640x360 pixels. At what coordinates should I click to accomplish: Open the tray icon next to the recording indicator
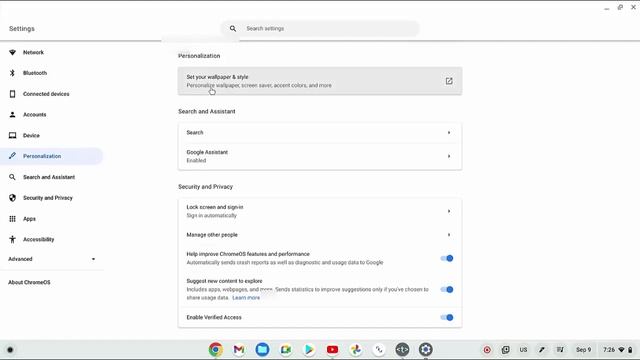(505, 350)
